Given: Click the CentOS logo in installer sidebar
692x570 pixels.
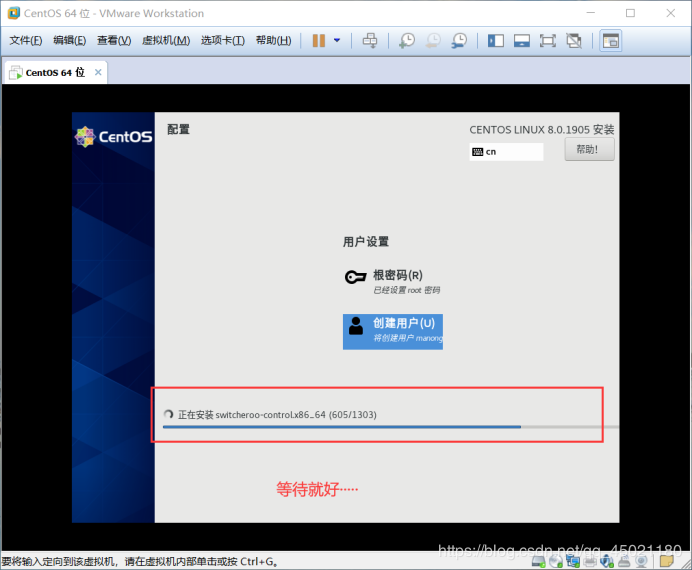Looking at the screenshot, I should tap(114, 137).
